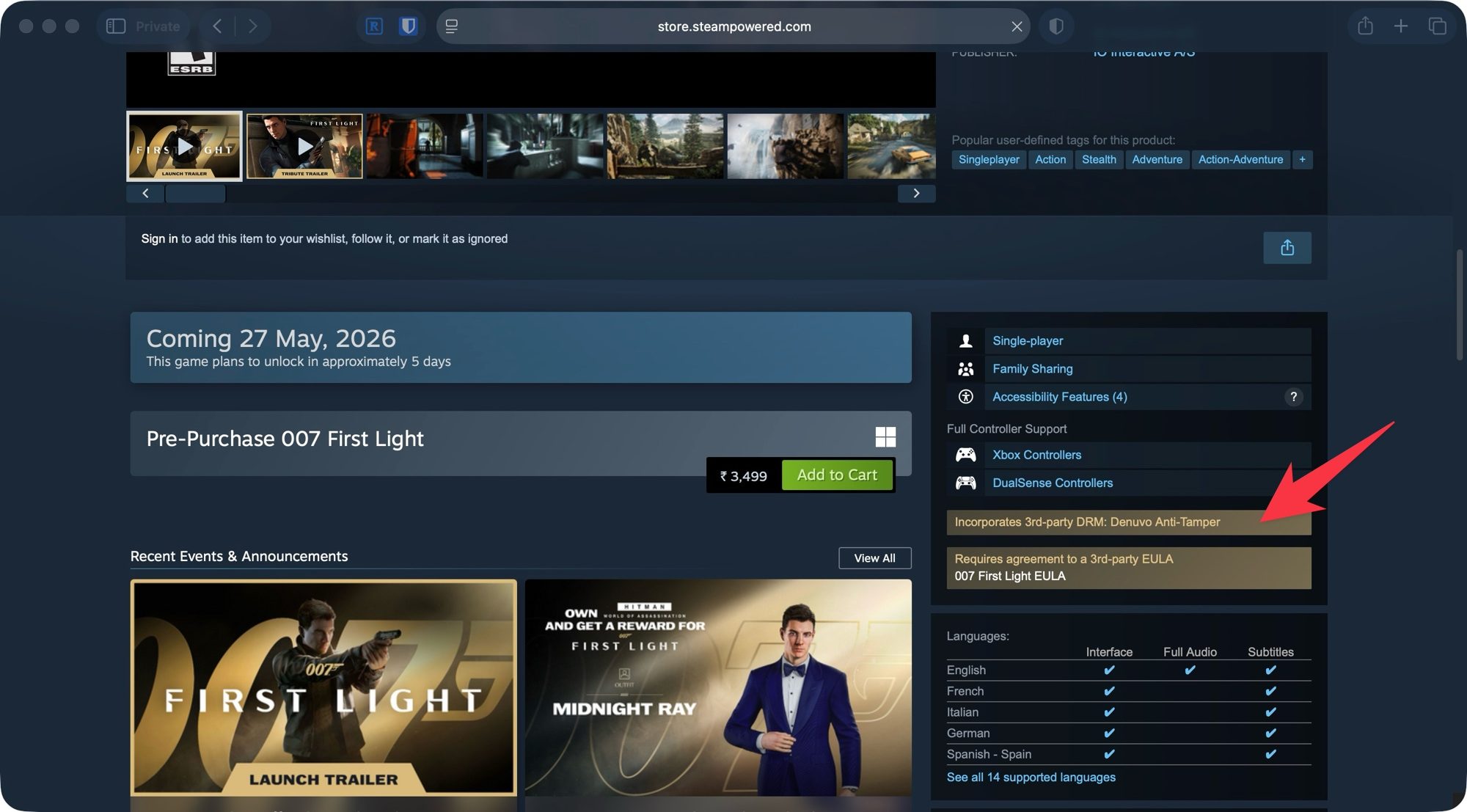
Task: Add 007 First Light to the cart
Action: tap(837, 475)
